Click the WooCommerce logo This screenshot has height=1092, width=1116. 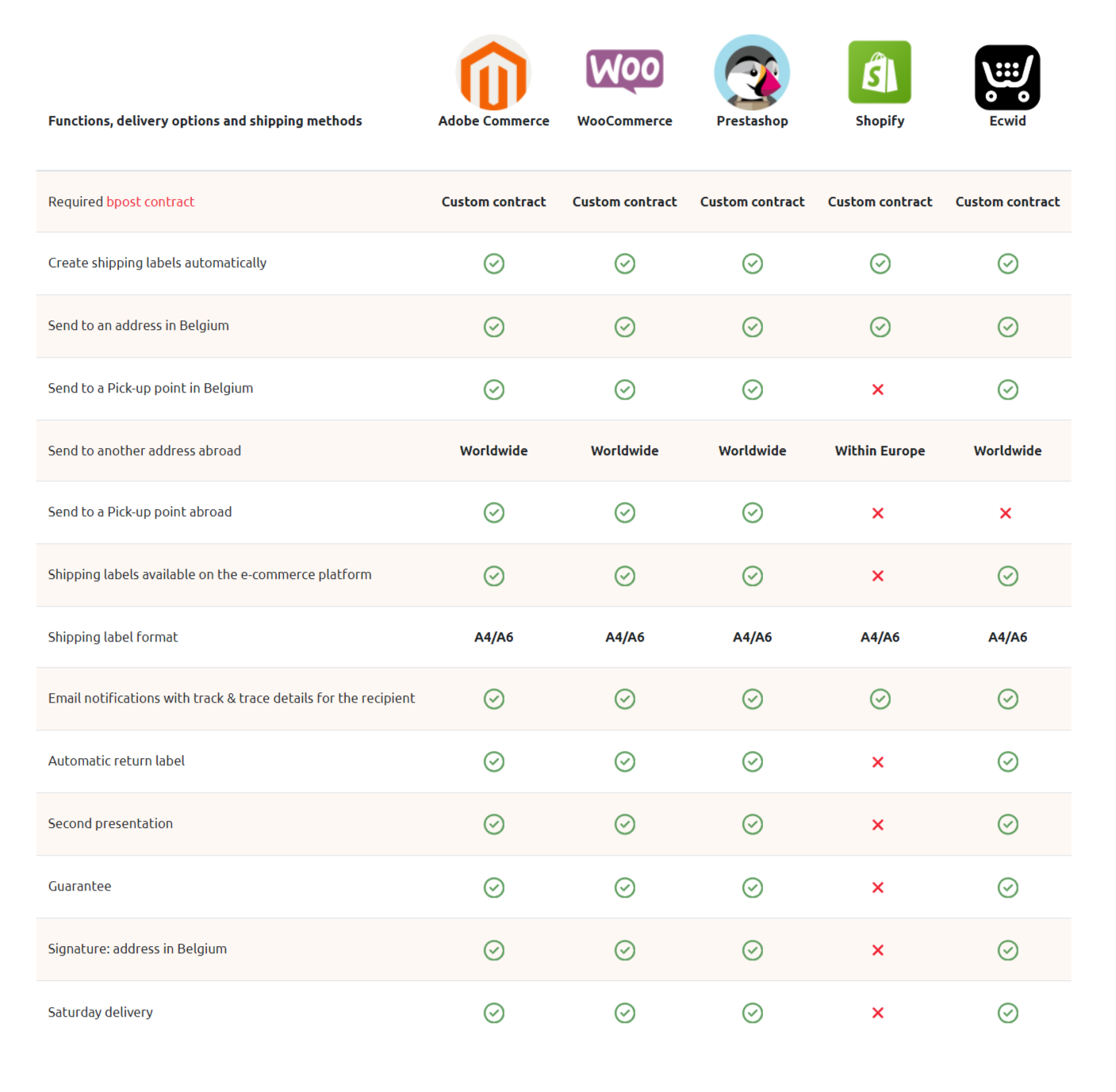(x=624, y=71)
